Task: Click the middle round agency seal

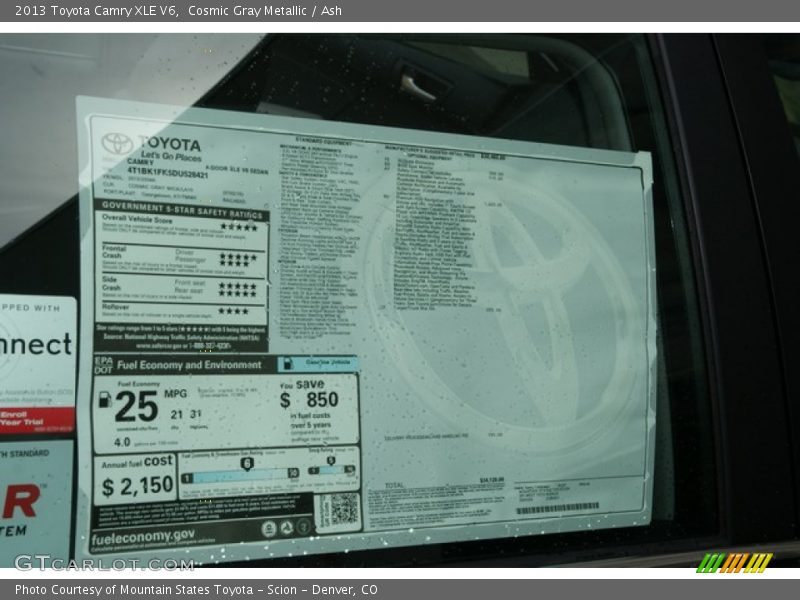Action: (286, 529)
